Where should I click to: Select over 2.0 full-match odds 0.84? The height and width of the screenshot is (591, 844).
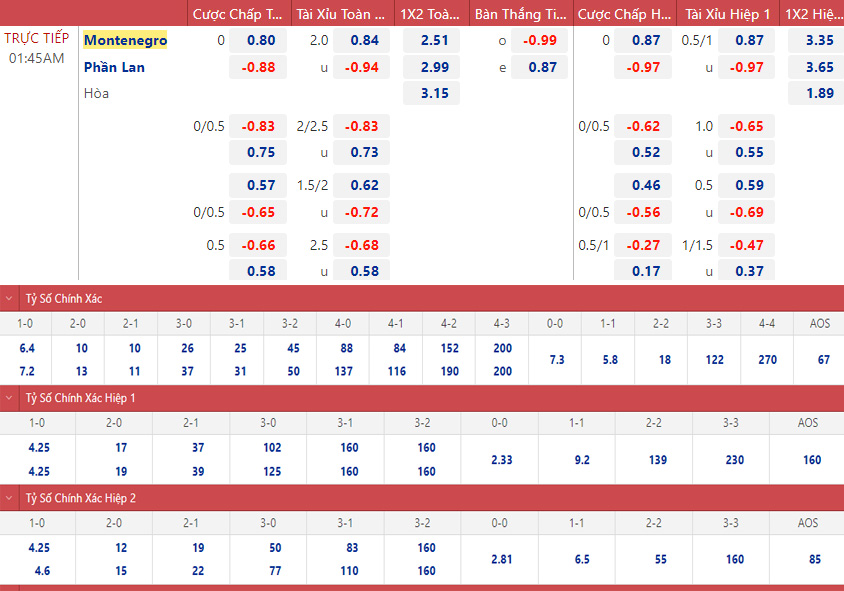[364, 41]
